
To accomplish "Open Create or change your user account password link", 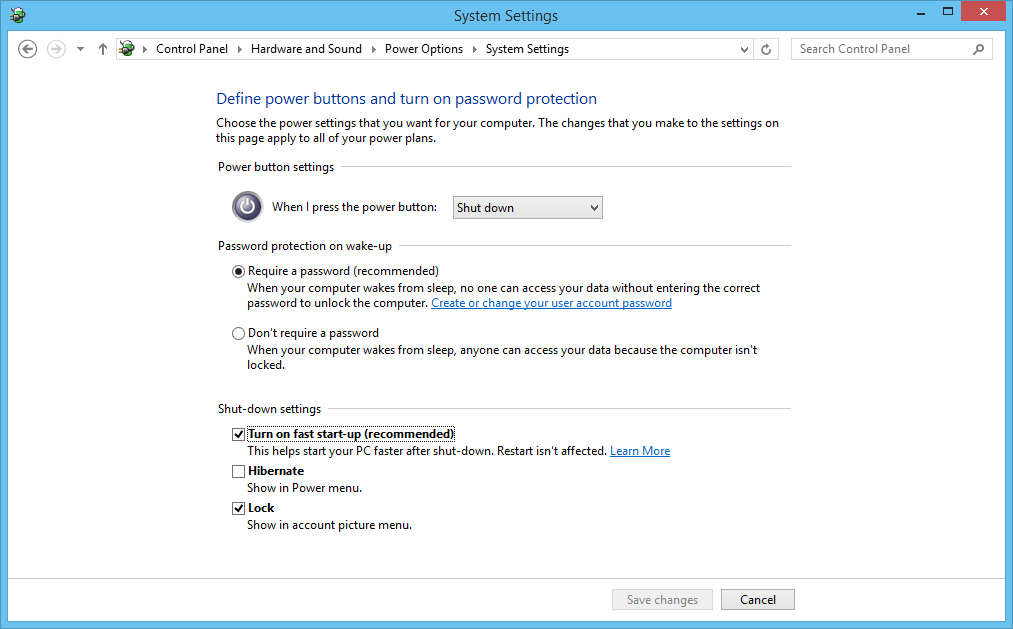I will tap(551, 303).
